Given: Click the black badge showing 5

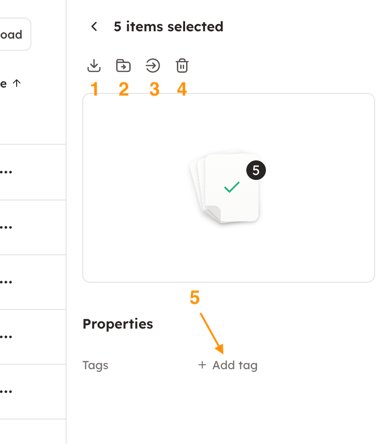Looking at the screenshot, I should [256, 170].
